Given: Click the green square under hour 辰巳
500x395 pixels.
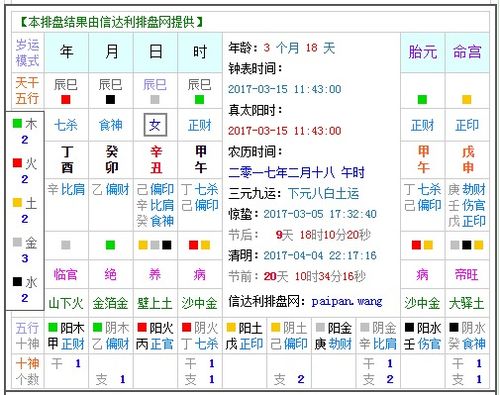Looking at the screenshot, I should (199, 100).
